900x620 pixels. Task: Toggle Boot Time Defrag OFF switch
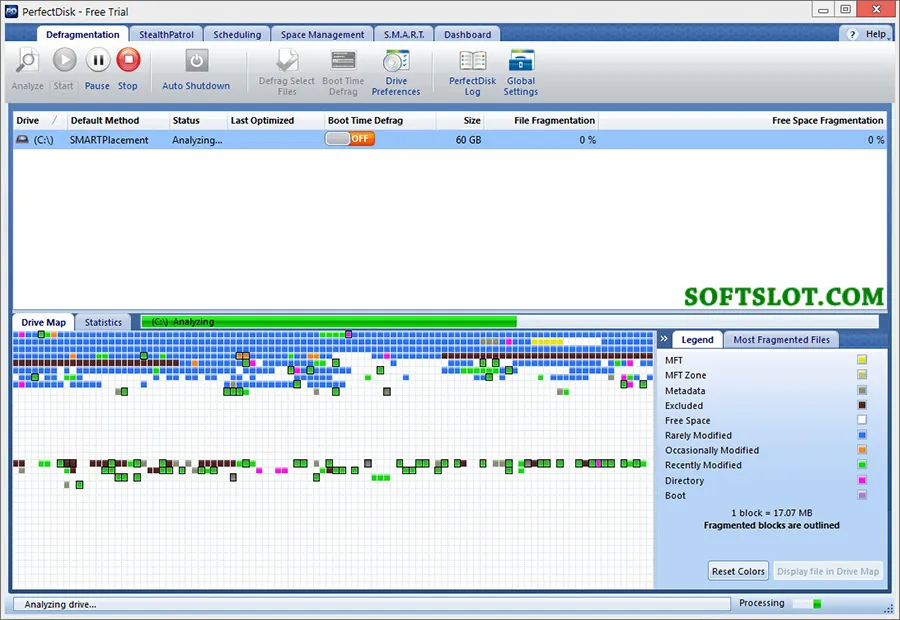click(350, 139)
